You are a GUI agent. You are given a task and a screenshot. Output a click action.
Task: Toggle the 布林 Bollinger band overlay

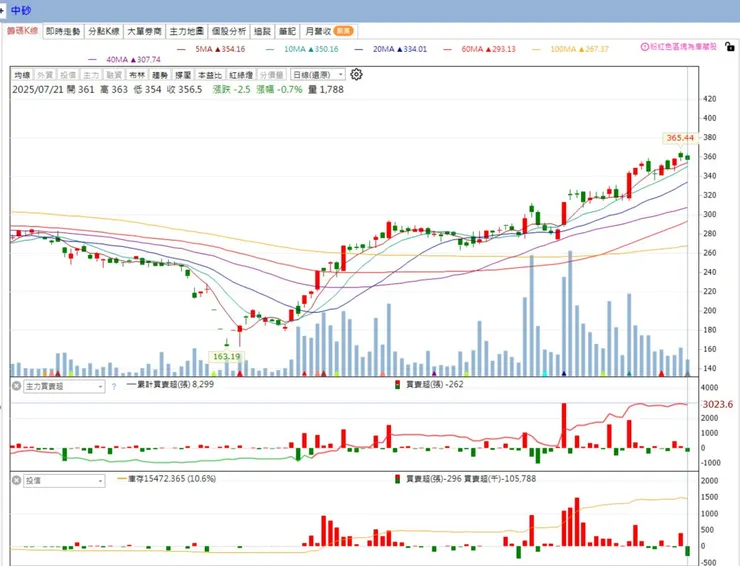pyautogui.click(x=137, y=75)
